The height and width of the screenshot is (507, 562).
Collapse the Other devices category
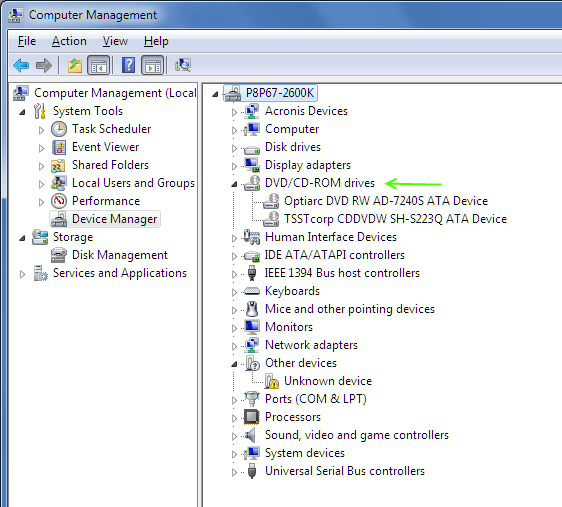tap(234, 364)
